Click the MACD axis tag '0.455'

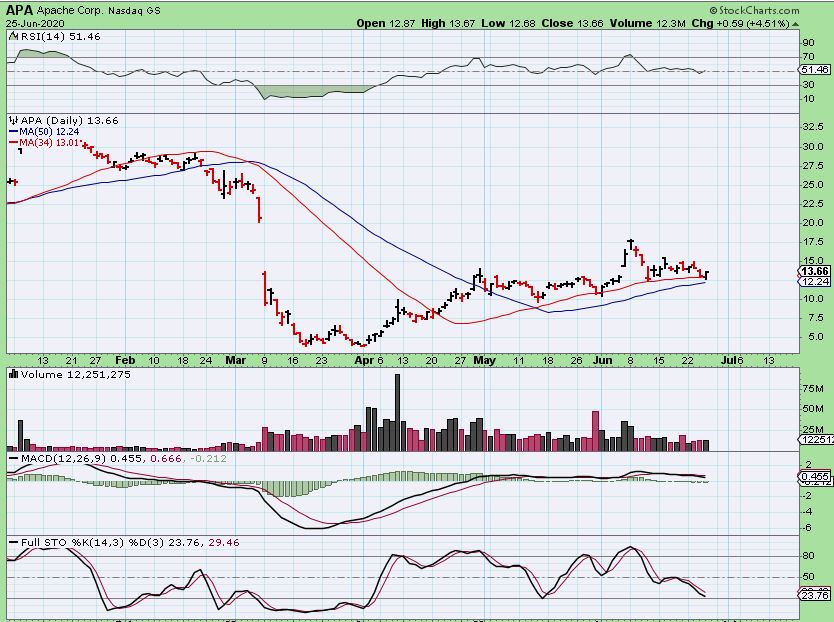click(x=814, y=476)
